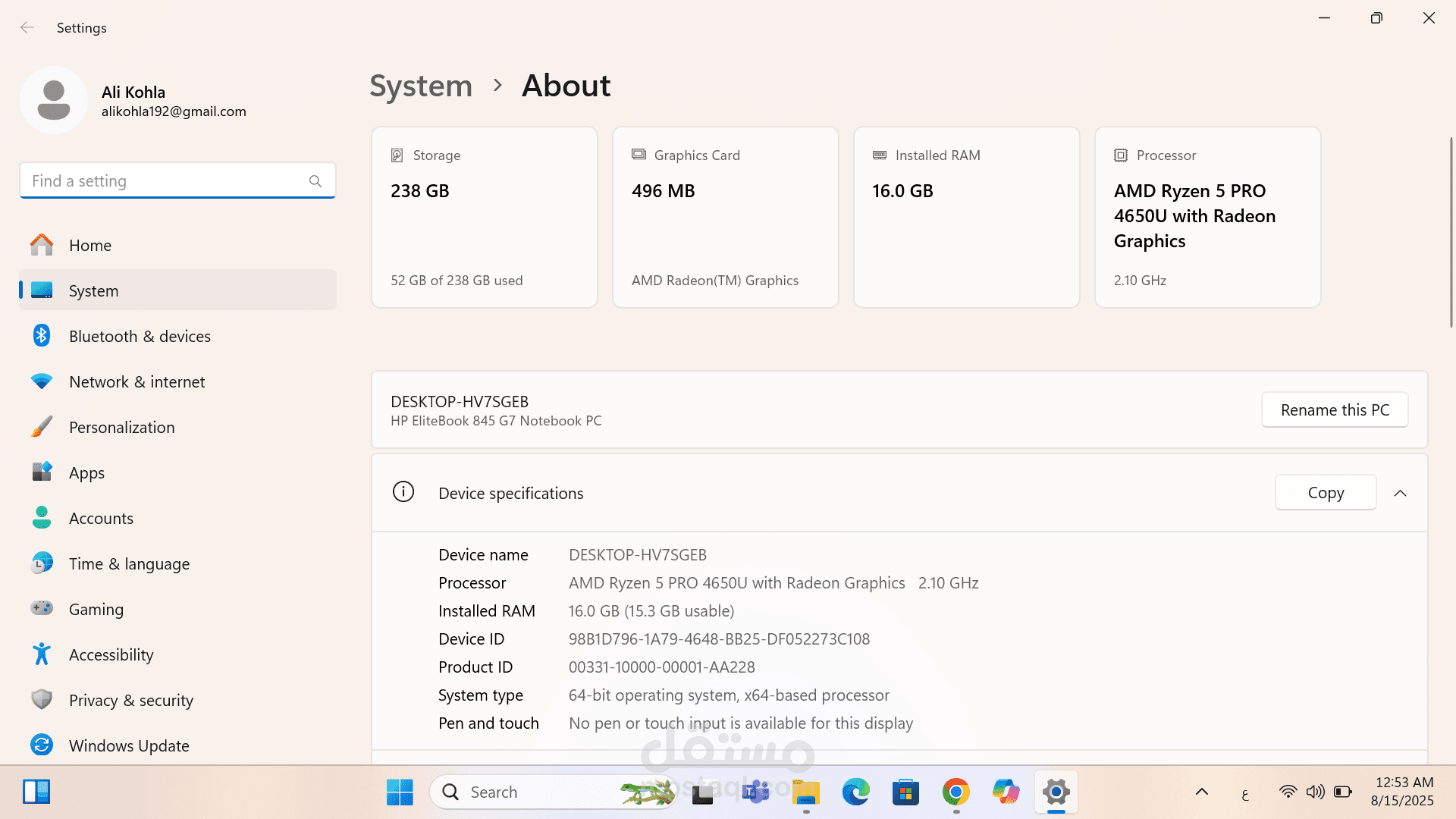This screenshot has height=819, width=1456.
Task: Go to Network & internet settings
Action: coord(177,381)
